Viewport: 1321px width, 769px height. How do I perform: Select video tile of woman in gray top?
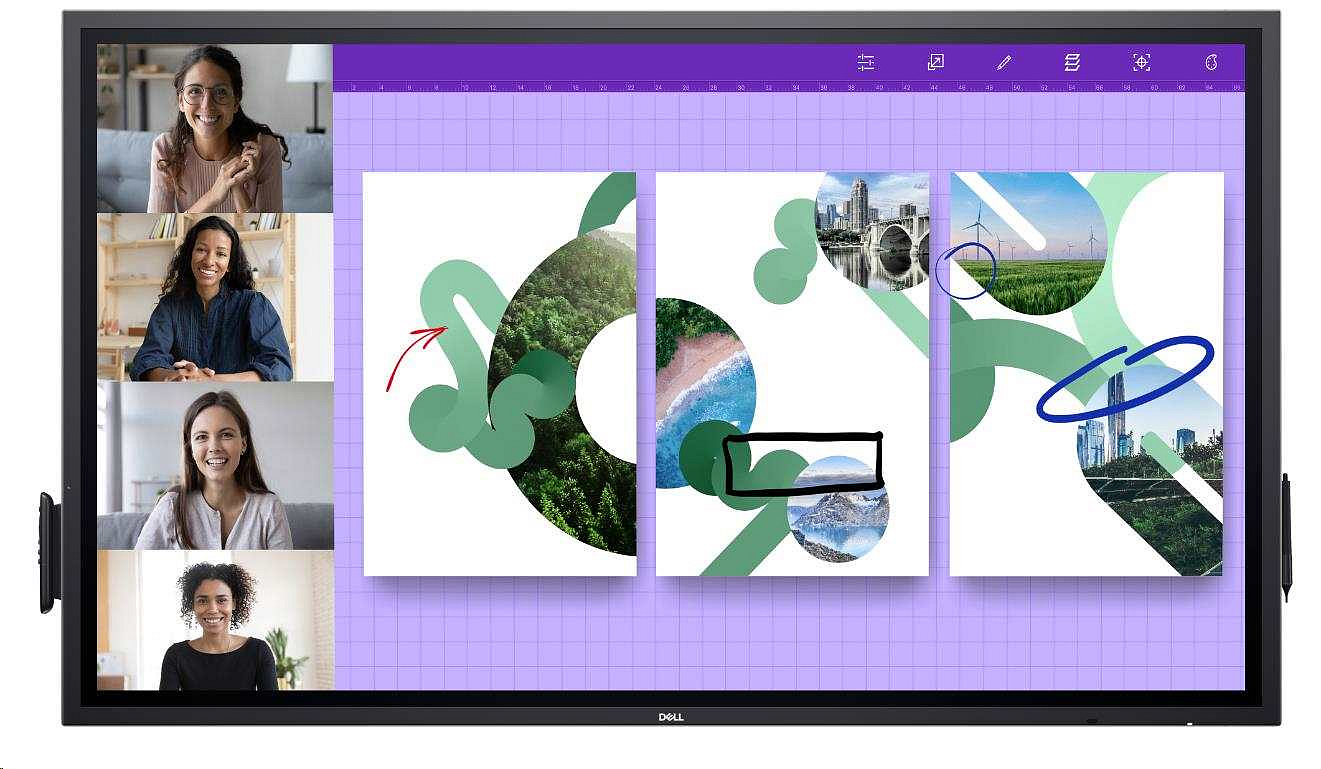[215, 466]
